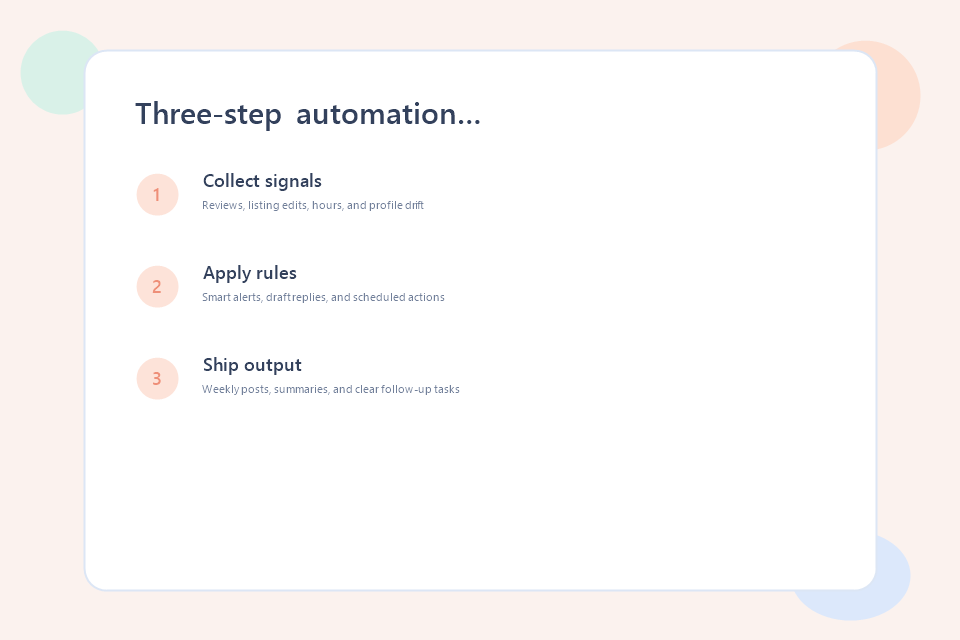Viewport: 960px width, 640px height.
Task: Click 'Weekly posts, summaries, and clear follow-up tasks' text
Action: click(331, 389)
